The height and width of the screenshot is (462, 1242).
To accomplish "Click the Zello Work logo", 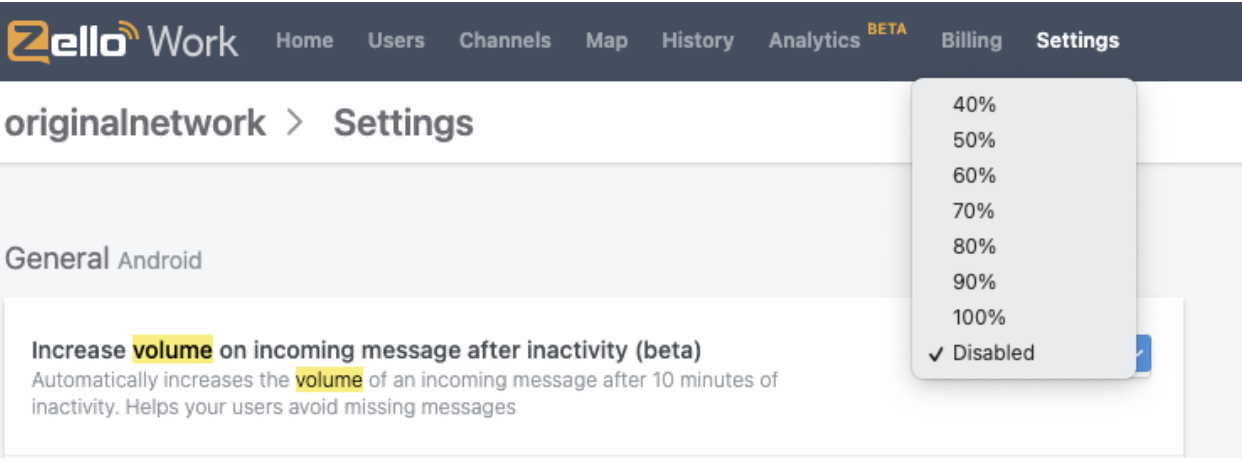I will click(x=122, y=41).
